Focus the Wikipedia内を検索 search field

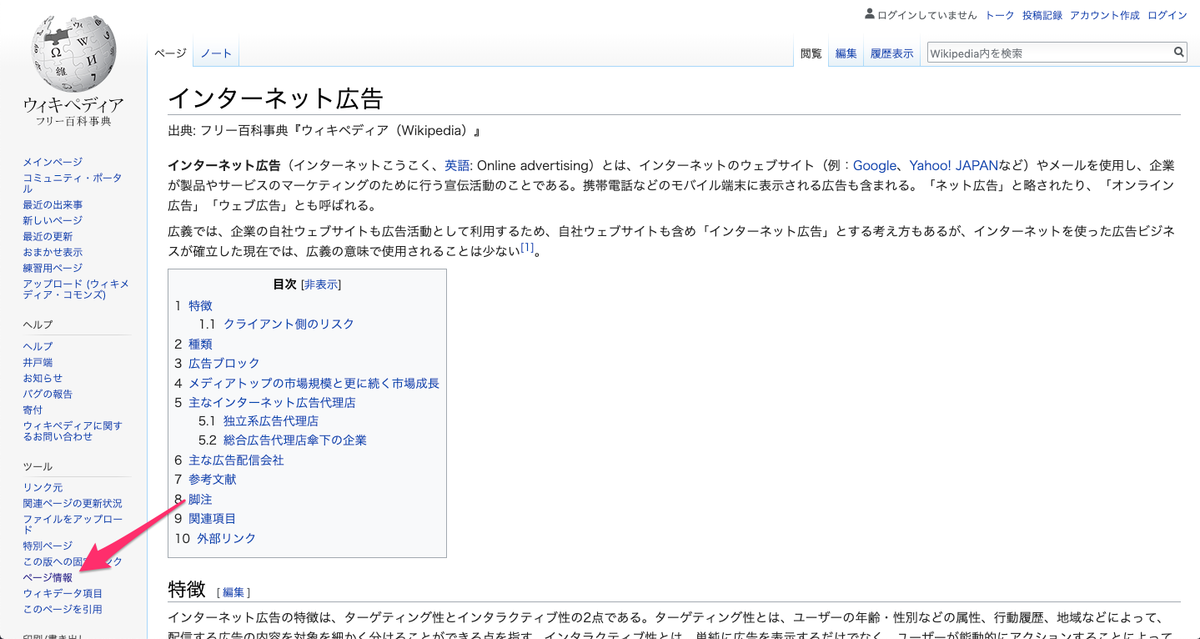(x=1048, y=53)
